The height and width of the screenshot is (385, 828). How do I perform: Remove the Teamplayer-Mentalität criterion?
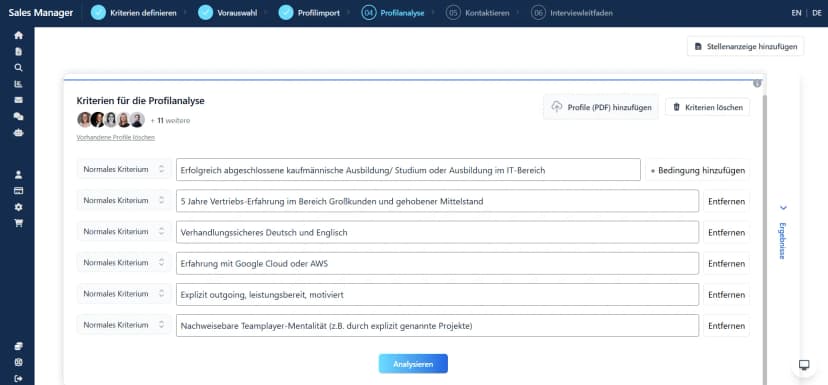coord(726,326)
